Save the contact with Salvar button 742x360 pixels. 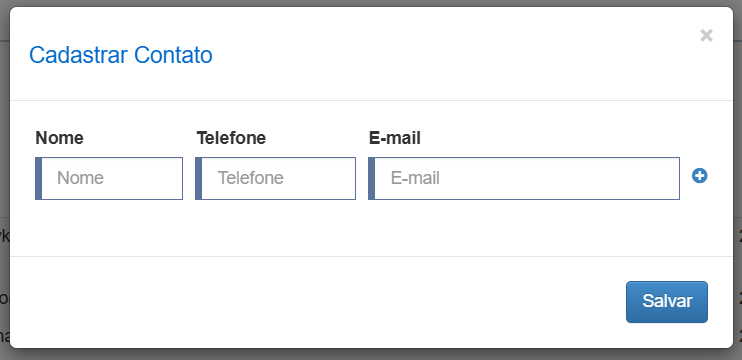click(667, 302)
